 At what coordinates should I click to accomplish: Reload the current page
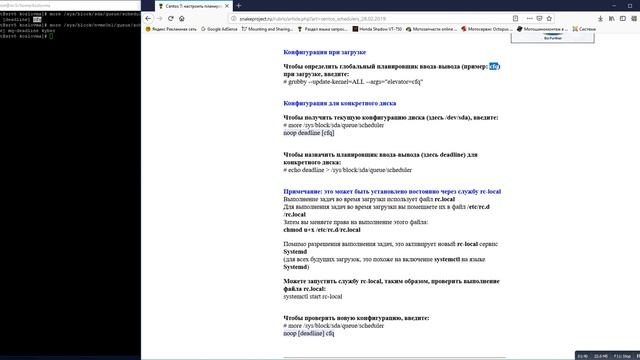coord(171,18)
